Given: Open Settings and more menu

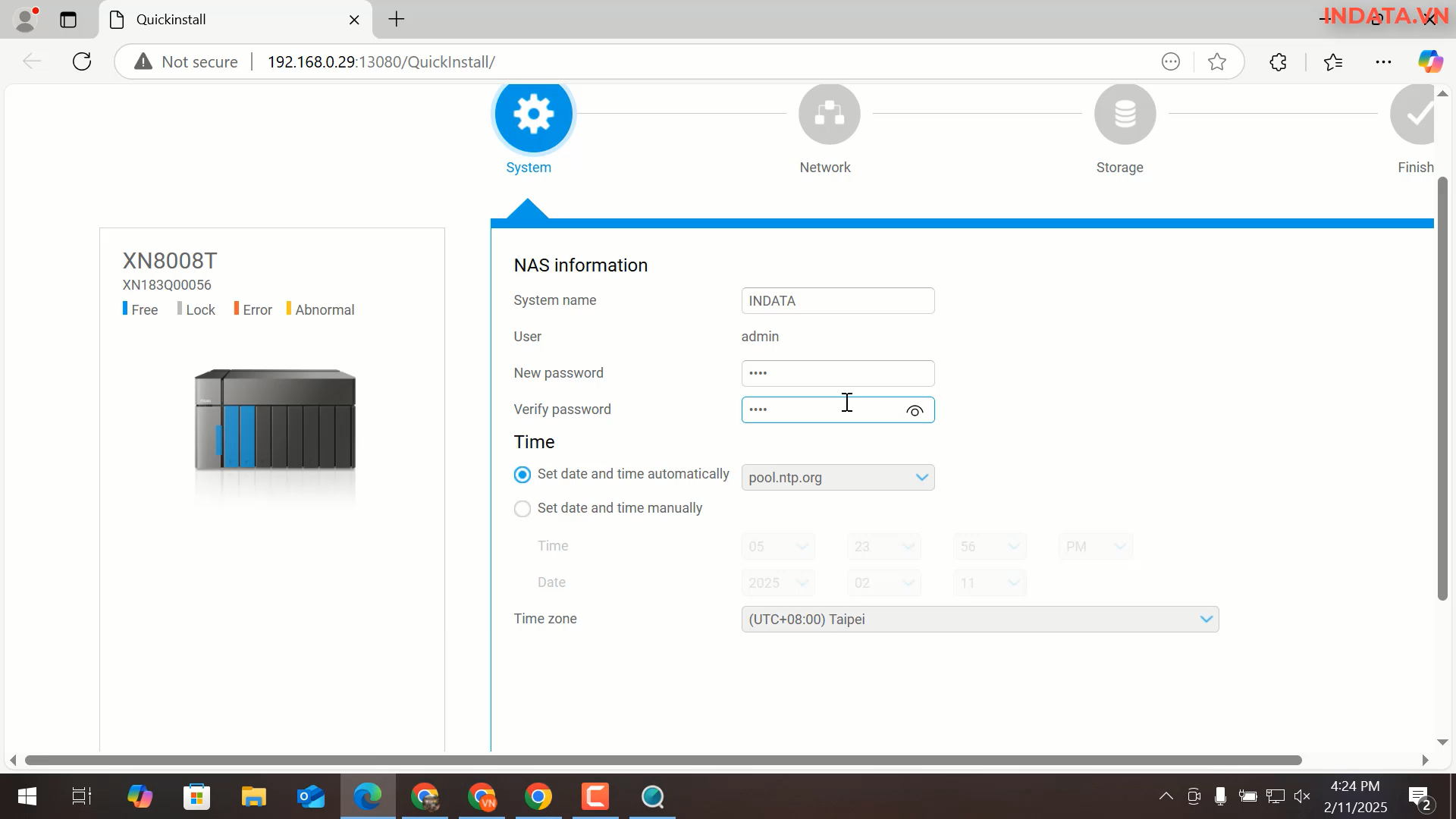Looking at the screenshot, I should [x=1383, y=62].
